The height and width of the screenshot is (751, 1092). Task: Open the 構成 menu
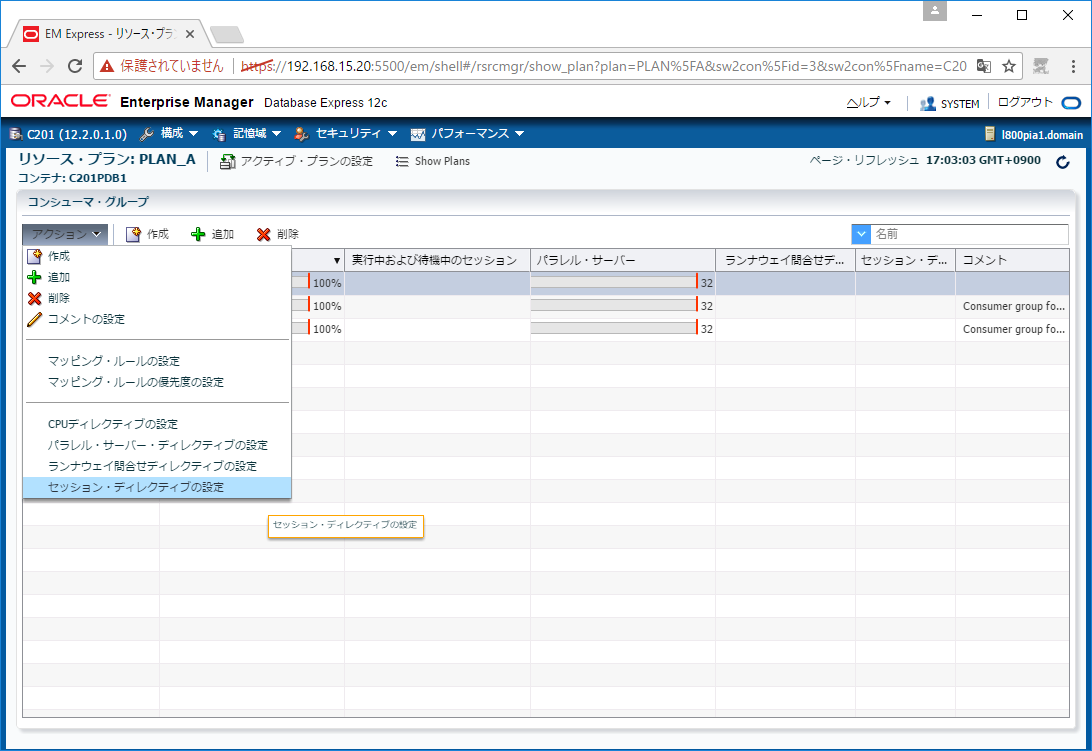click(x=169, y=133)
